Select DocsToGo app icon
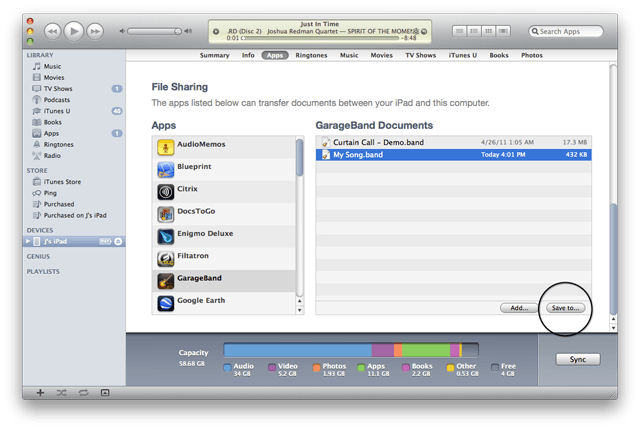The width and height of the screenshot is (640, 430). click(x=165, y=214)
